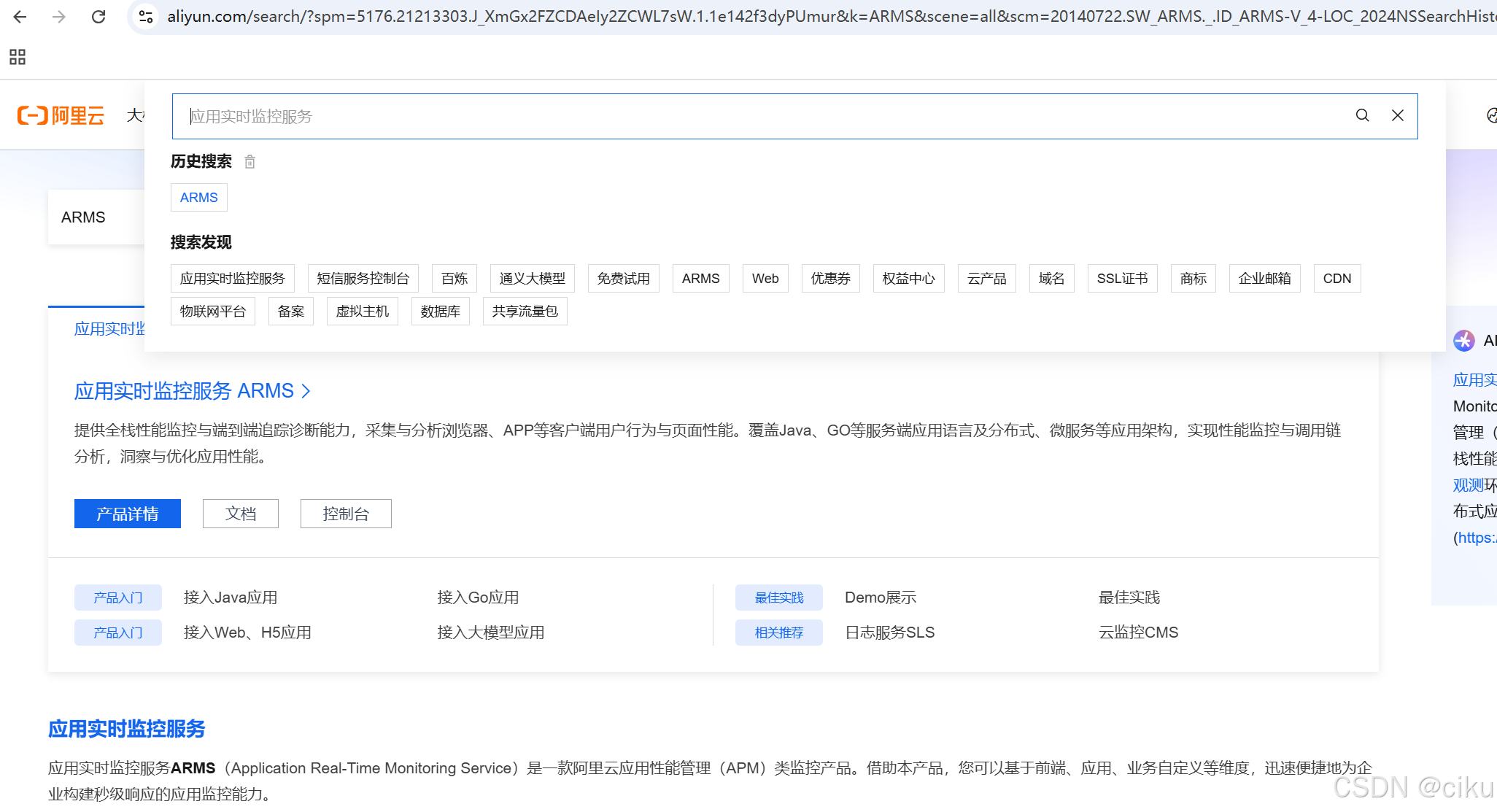Select ARMS tag under 搜索发现
The width and height of the screenshot is (1497, 812).
coord(701,278)
